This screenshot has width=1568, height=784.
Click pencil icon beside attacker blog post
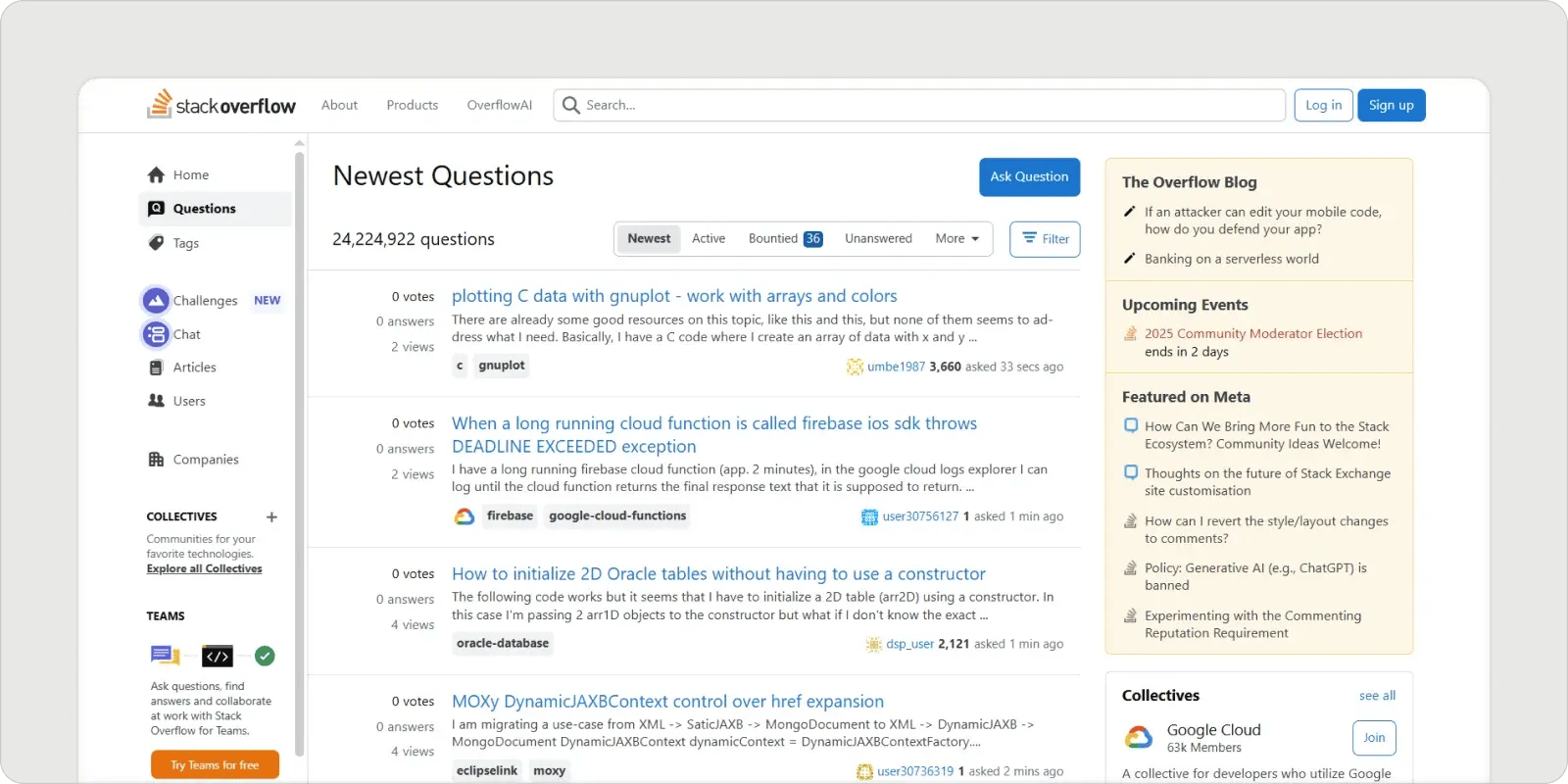point(1130,211)
